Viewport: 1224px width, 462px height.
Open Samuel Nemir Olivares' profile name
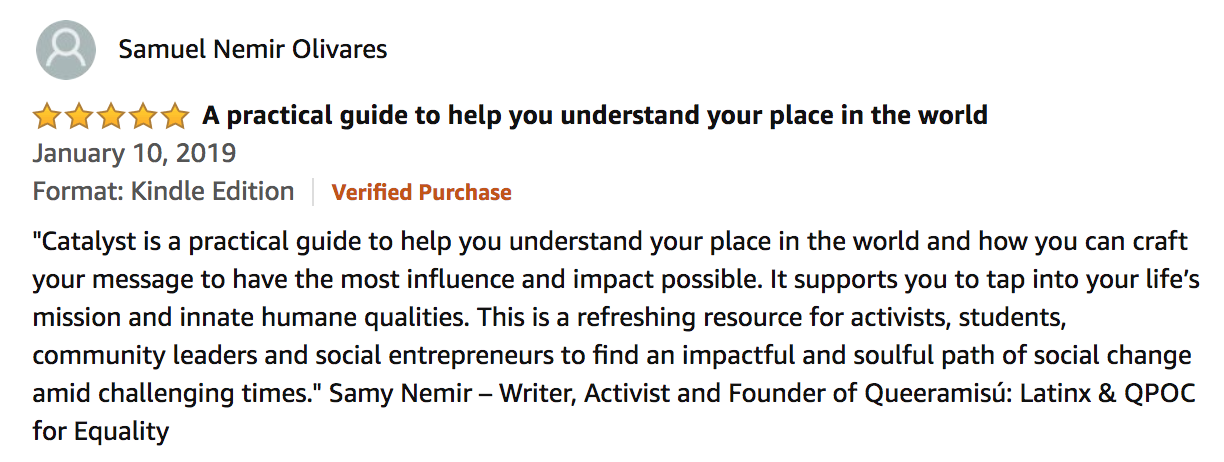tap(252, 49)
